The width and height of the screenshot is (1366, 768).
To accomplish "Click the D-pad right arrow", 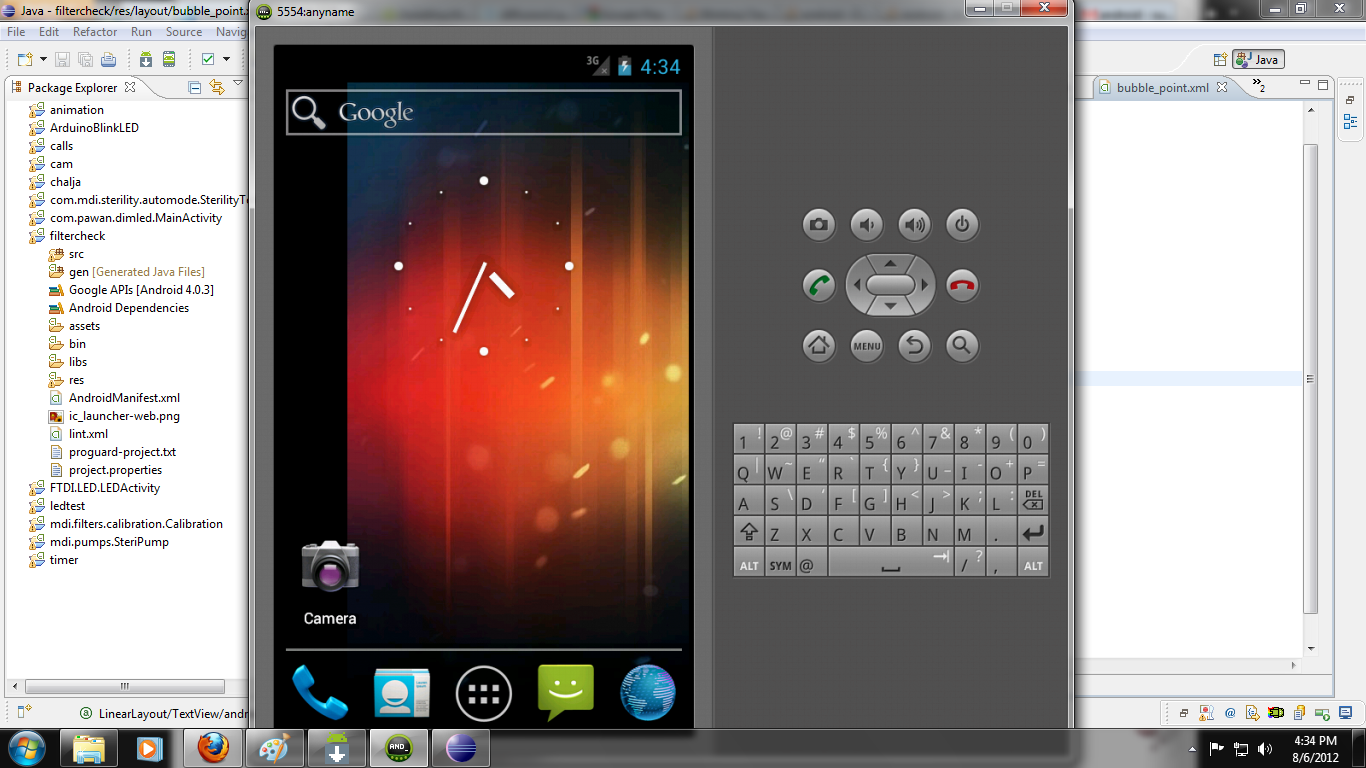I will point(925,285).
